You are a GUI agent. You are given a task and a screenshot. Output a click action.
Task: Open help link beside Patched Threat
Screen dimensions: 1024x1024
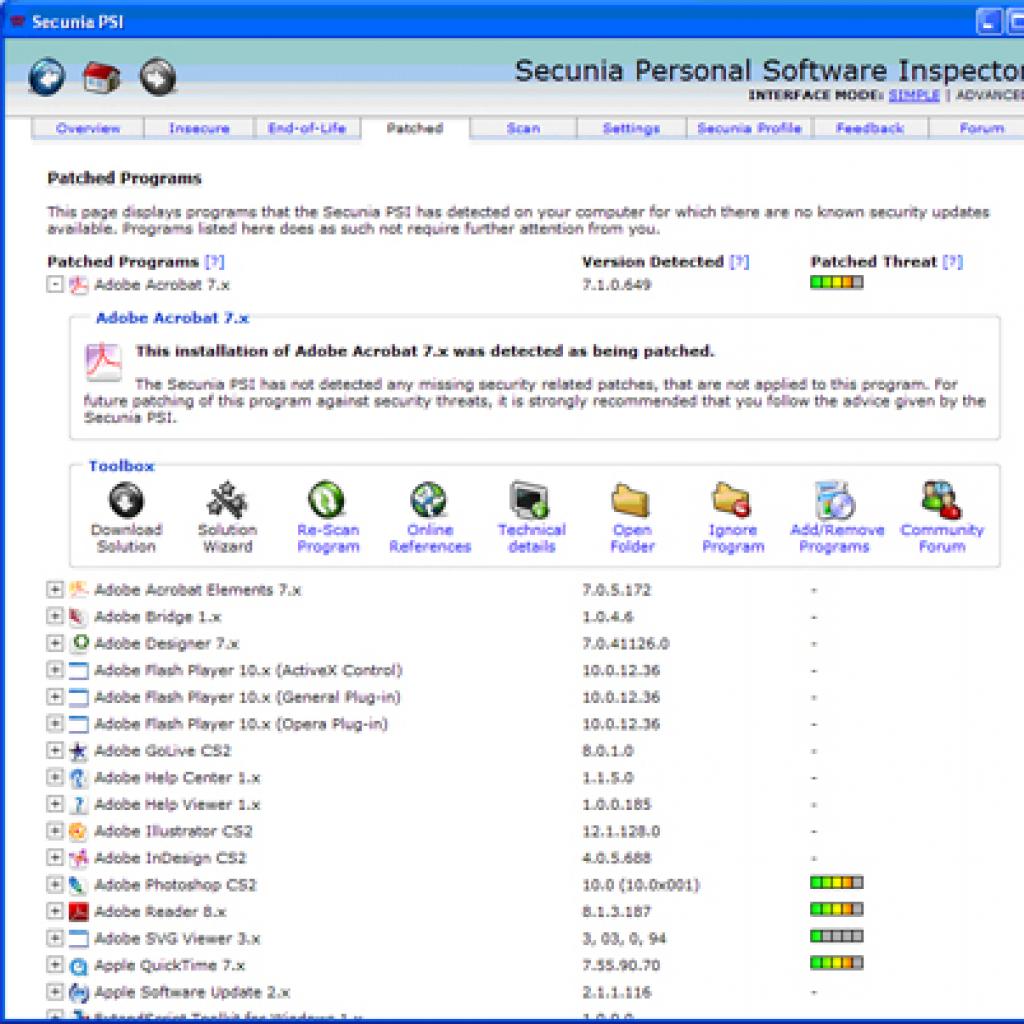click(x=953, y=262)
